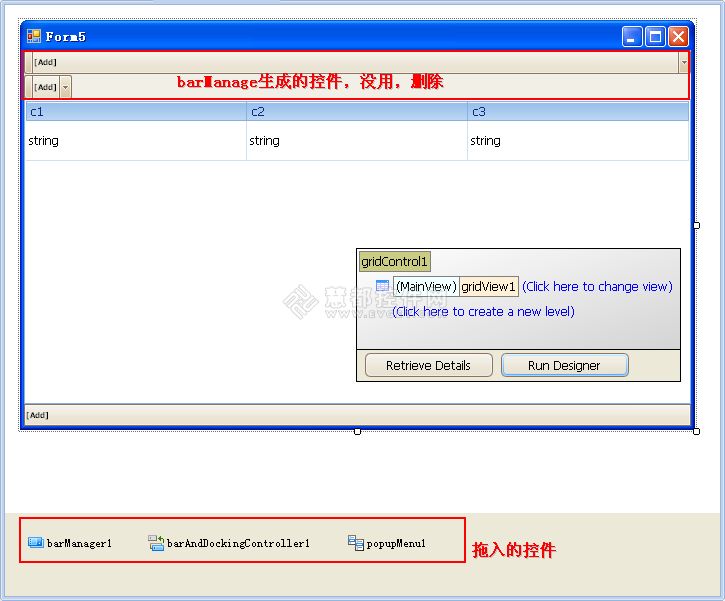Screen dimensions: 725x601
Task: Click the c1 column header
Action: [x=136, y=112]
